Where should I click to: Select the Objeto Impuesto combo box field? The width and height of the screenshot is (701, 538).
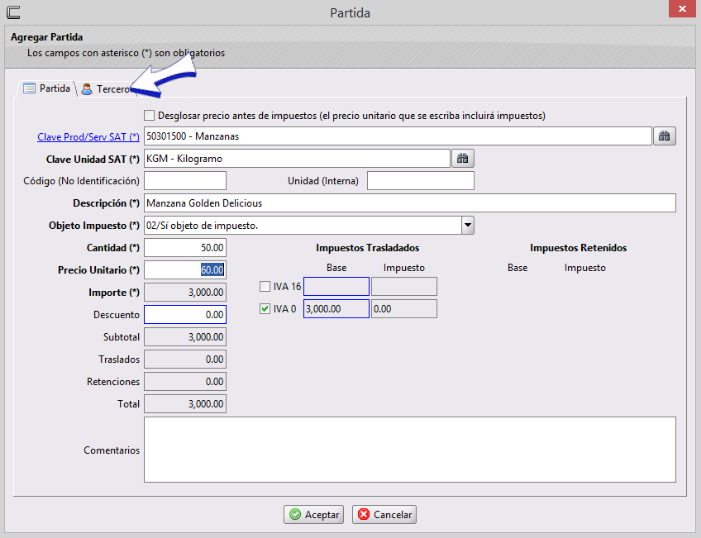pyautogui.click(x=309, y=225)
